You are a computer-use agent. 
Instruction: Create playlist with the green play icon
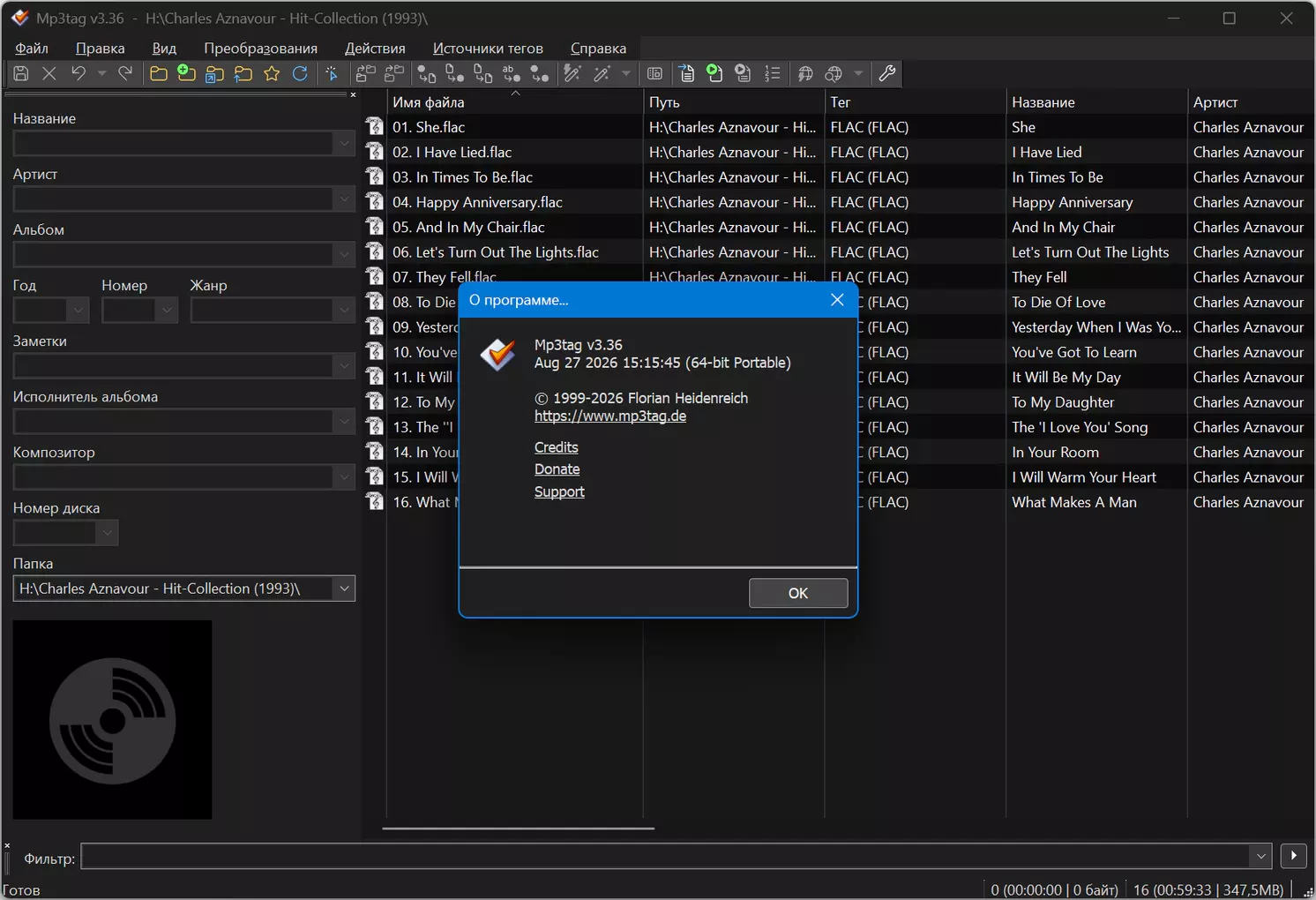click(715, 74)
